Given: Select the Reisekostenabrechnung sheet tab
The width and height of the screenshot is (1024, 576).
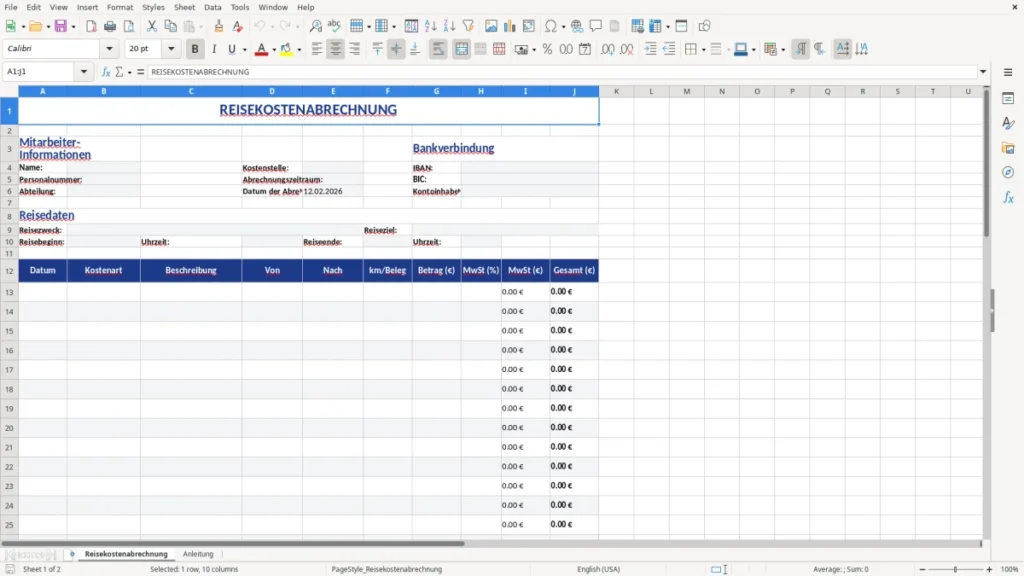Looking at the screenshot, I should point(126,554).
